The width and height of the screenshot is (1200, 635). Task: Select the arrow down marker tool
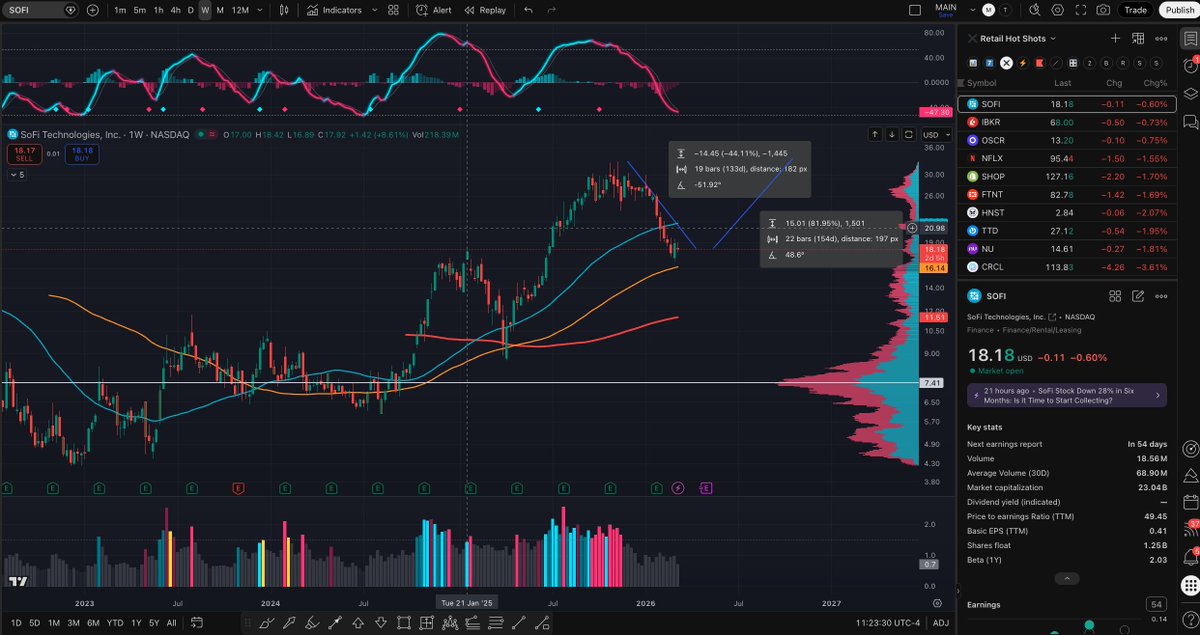point(380,623)
